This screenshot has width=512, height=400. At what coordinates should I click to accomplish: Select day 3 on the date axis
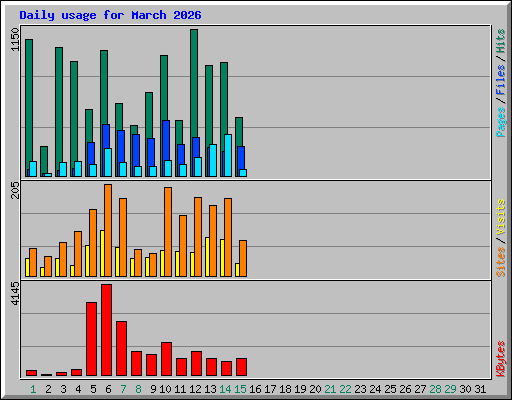tap(63, 389)
